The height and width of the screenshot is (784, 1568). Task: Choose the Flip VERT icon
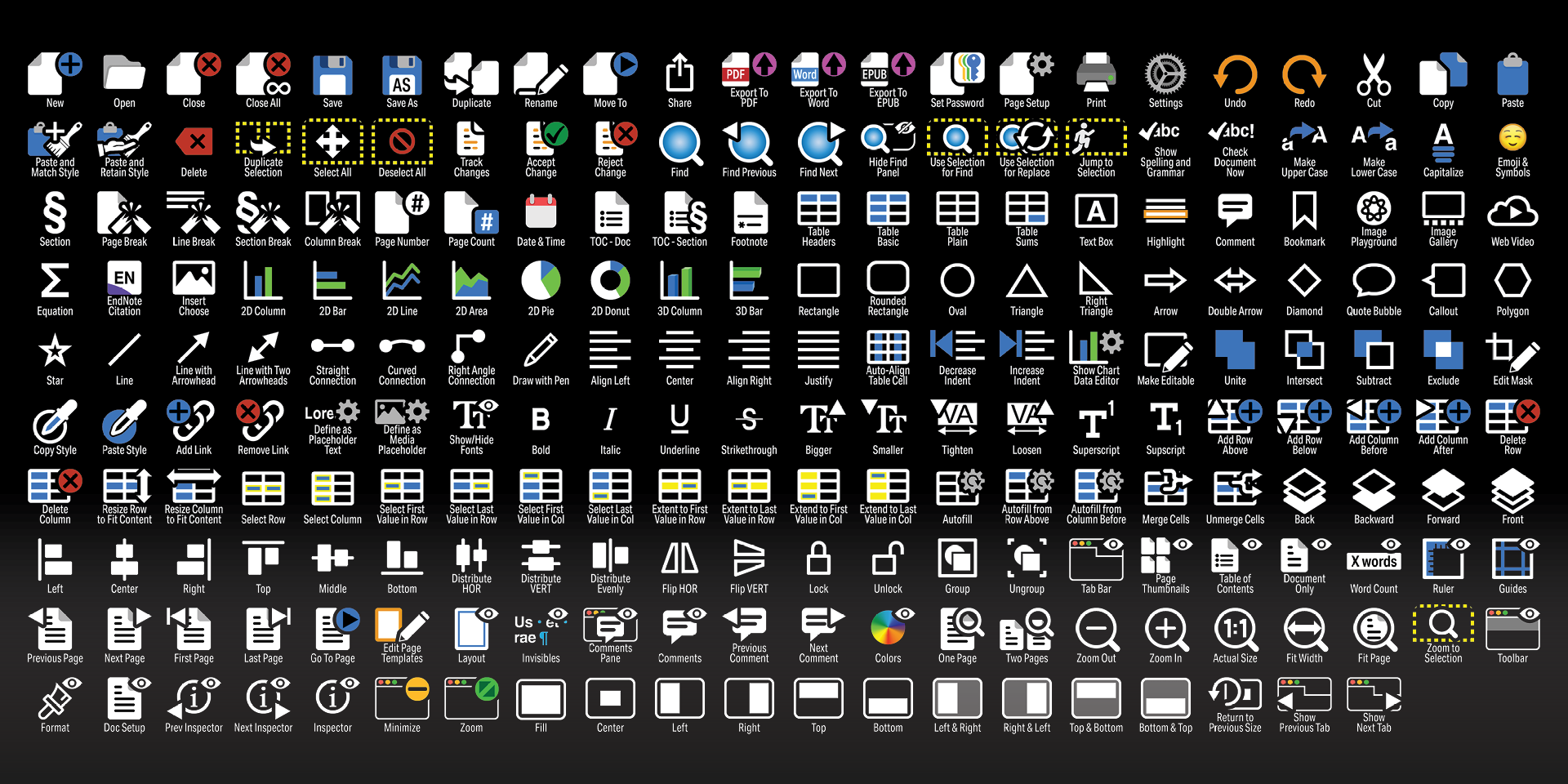pyautogui.click(x=749, y=559)
